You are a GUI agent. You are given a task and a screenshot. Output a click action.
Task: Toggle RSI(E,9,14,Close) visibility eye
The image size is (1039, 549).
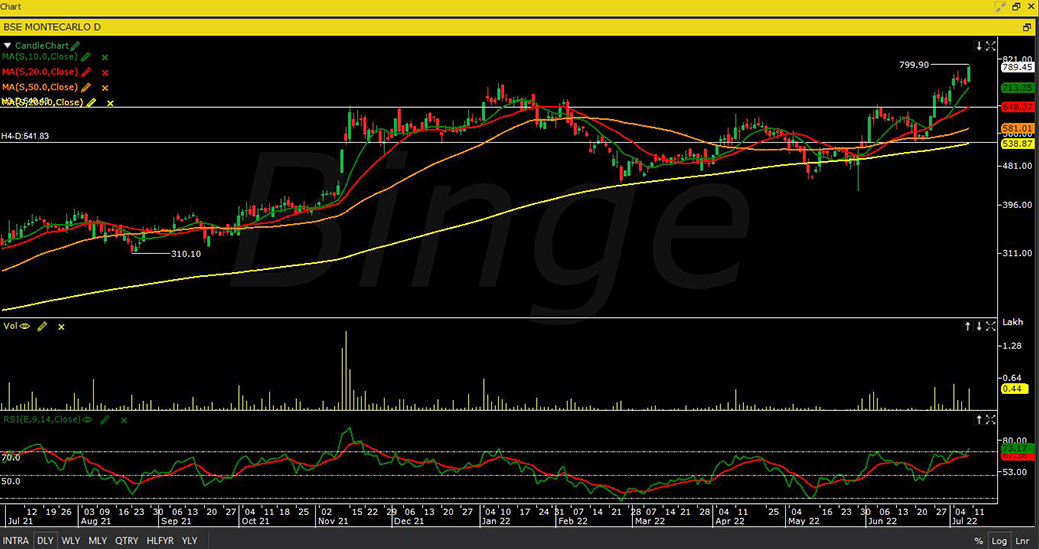pos(87,419)
